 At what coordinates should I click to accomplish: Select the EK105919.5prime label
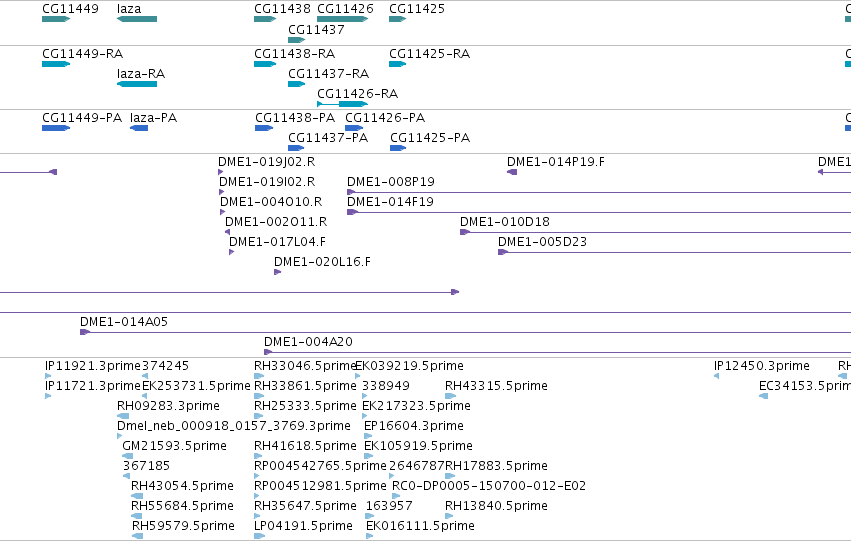tap(418, 446)
